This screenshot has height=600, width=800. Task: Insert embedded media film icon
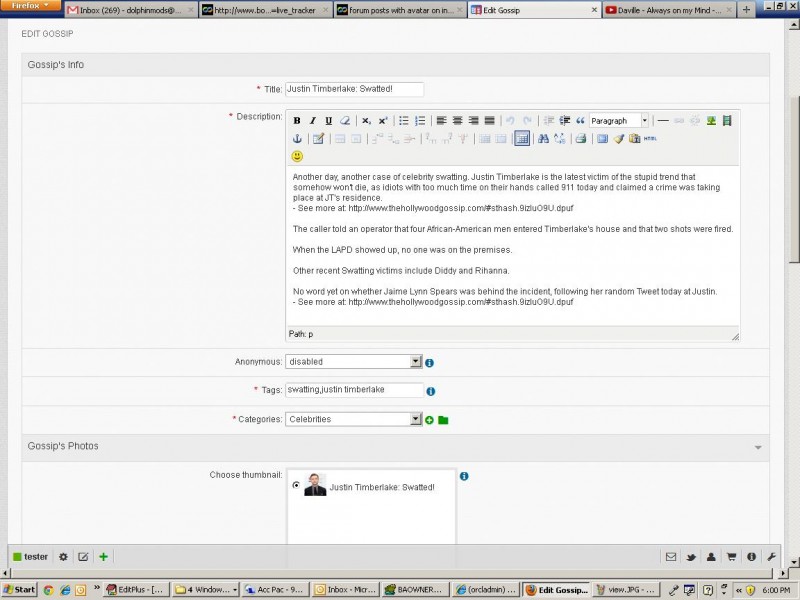727,121
